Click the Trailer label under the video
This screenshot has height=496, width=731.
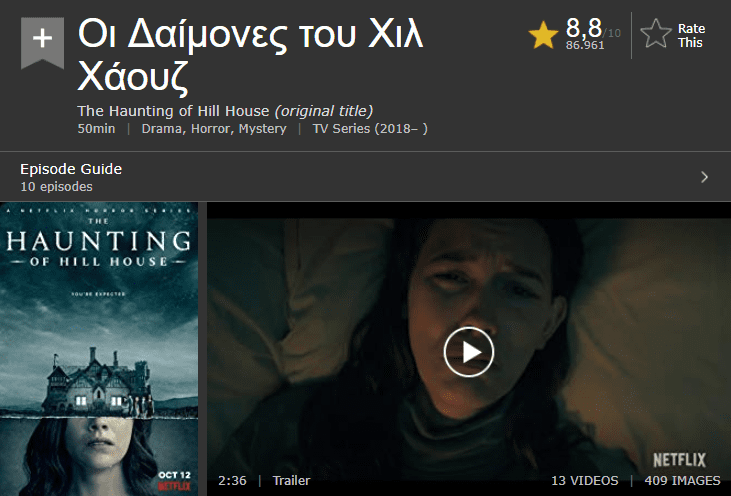tap(291, 481)
